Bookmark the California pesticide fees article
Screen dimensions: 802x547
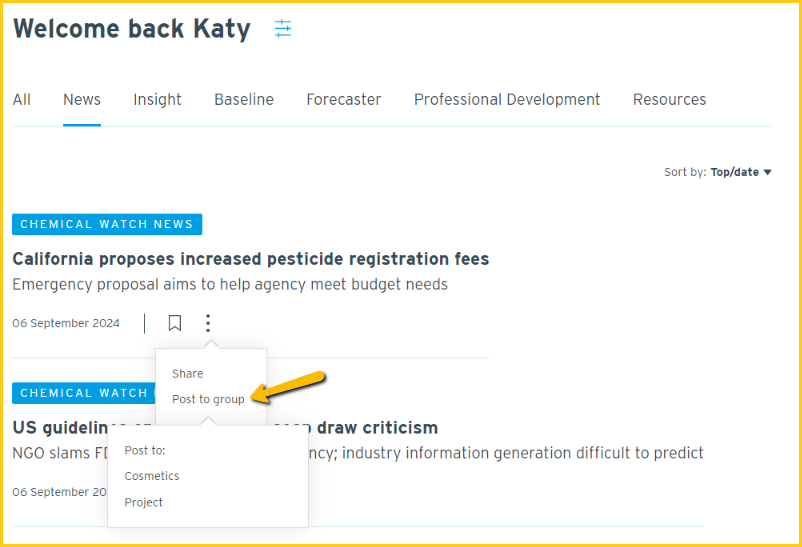[x=175, y=323]
